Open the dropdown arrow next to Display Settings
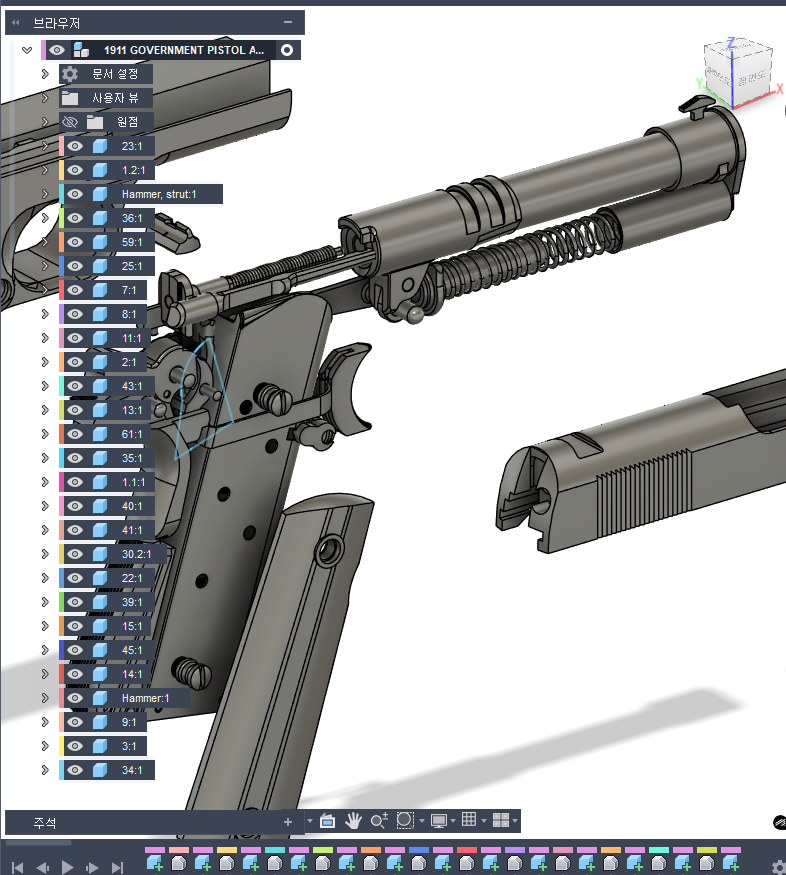The width and height of the screenshot is (786, 875). 453,821
